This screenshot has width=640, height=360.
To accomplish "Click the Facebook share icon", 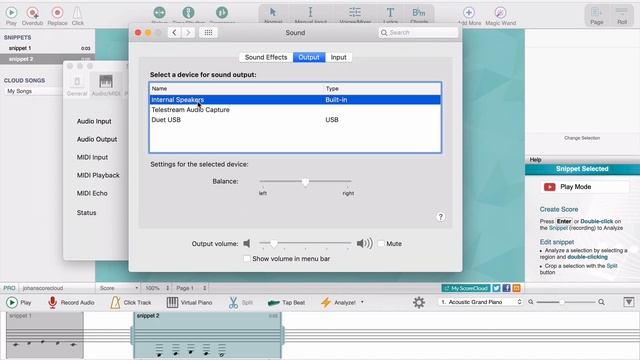I will pyautogui.click(x=507, y=288).
